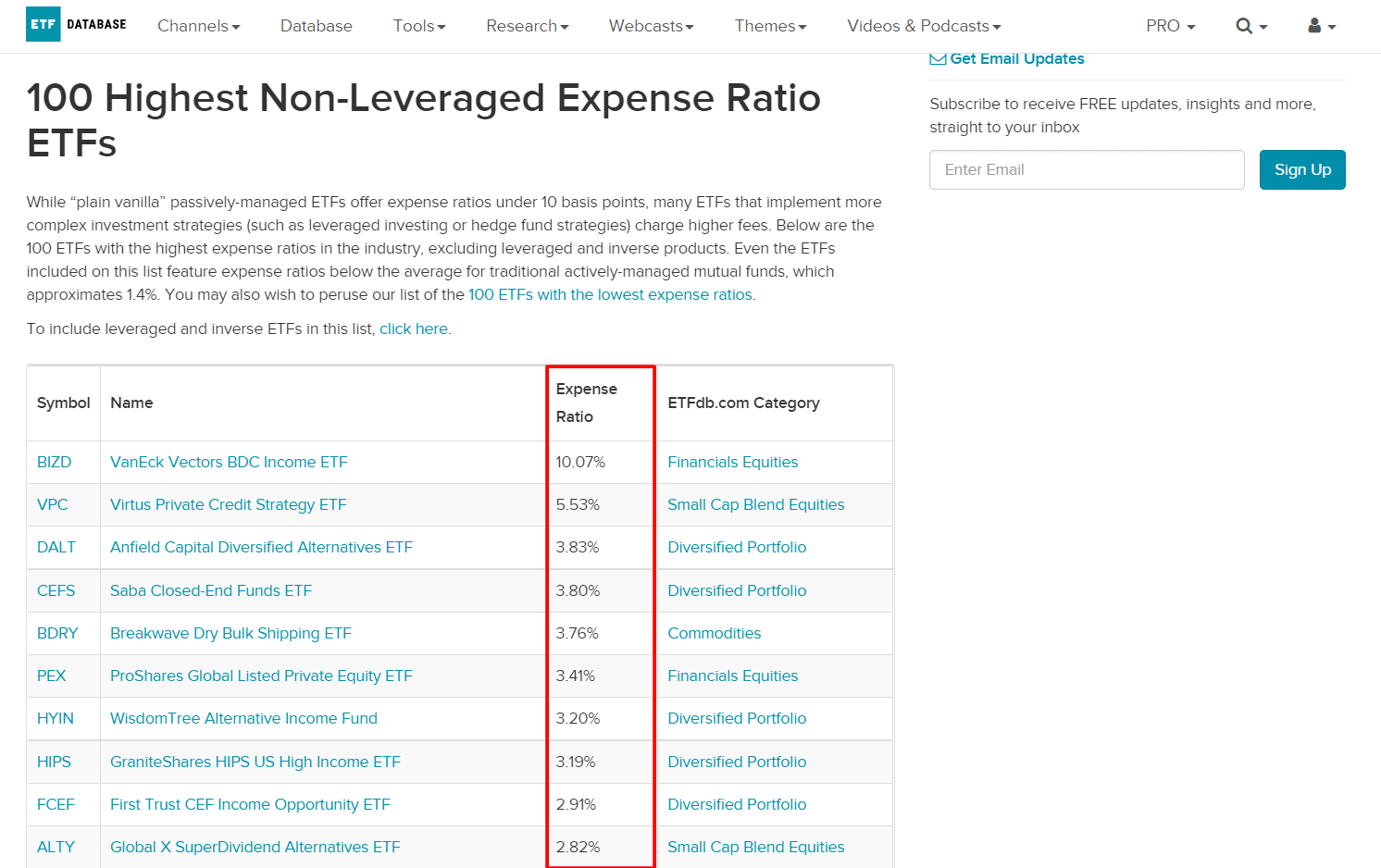The height and width of the screenshot is (868, 1381).
Task: Focus the Enter Email field
Action: tap(1087, 169)
